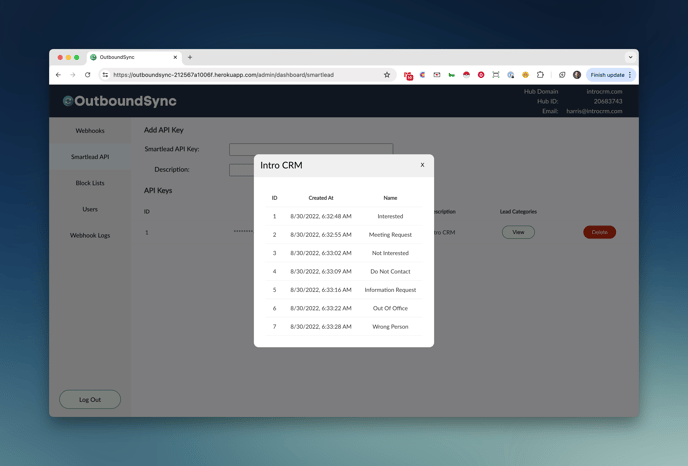
Task: Click the red circular extension icon
Action: [x=481, y=75]
